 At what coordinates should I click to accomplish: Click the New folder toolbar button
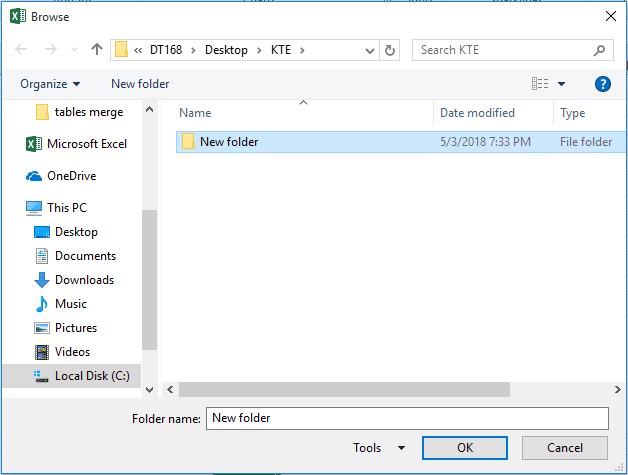140,84
